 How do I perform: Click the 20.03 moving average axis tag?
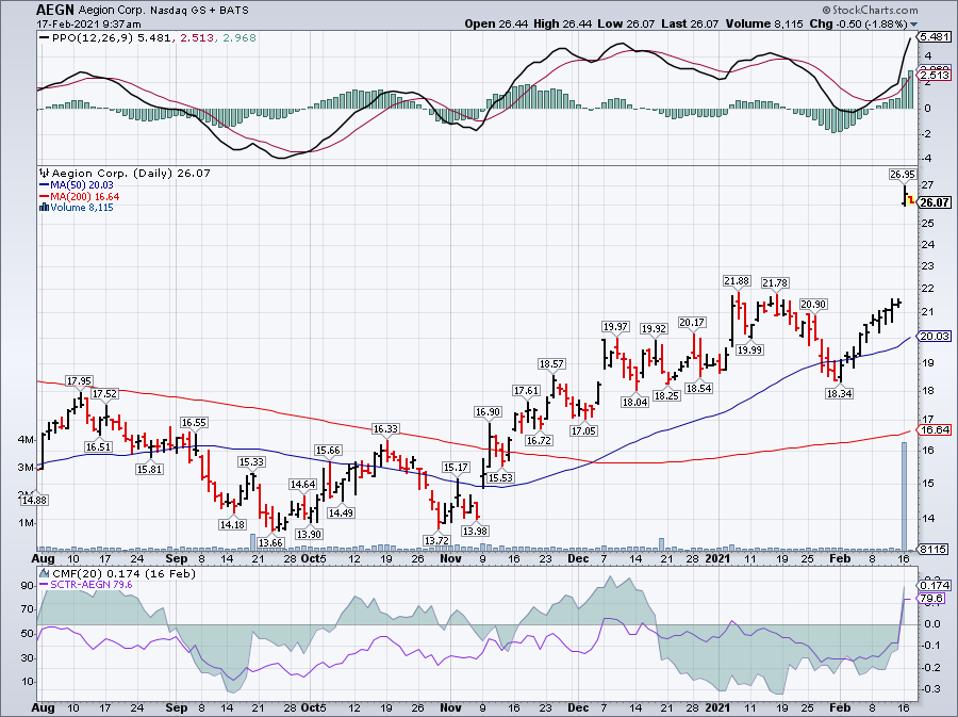[935, 337]
